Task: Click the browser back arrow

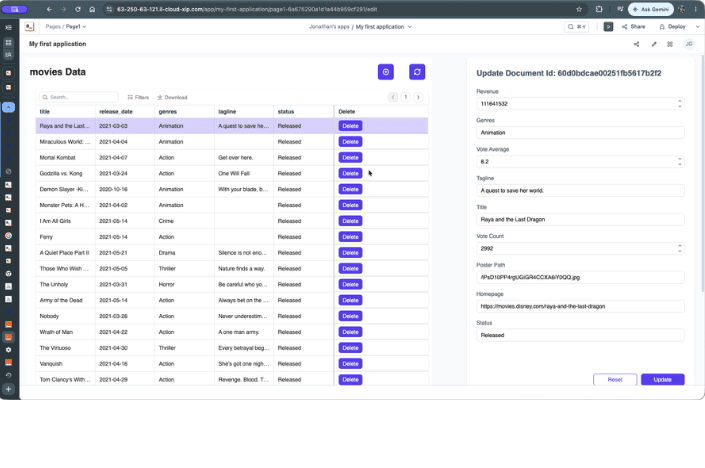Action: (49, 9)
